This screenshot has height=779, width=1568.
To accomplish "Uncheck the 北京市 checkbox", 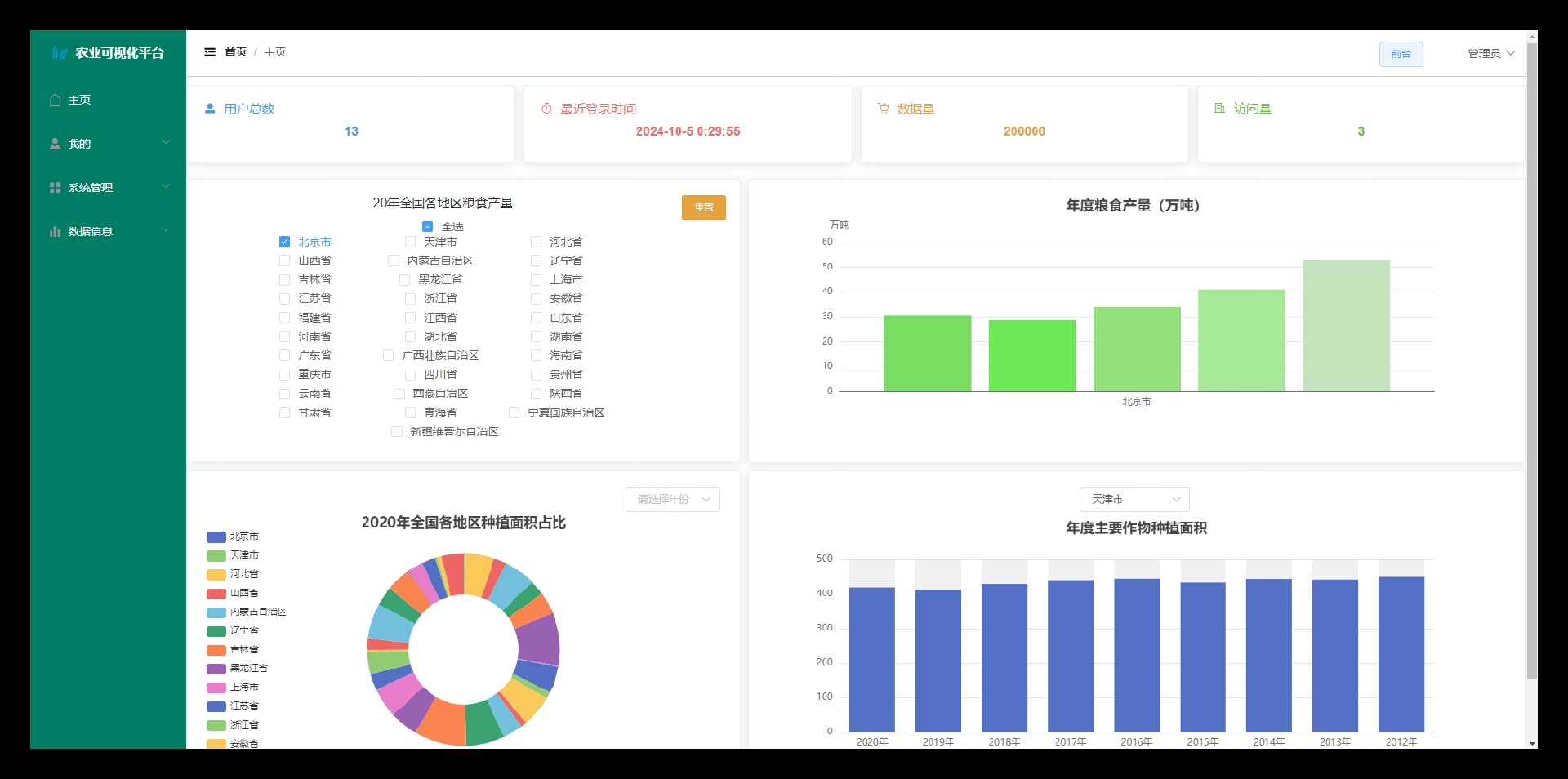I will tap(284, 242).
